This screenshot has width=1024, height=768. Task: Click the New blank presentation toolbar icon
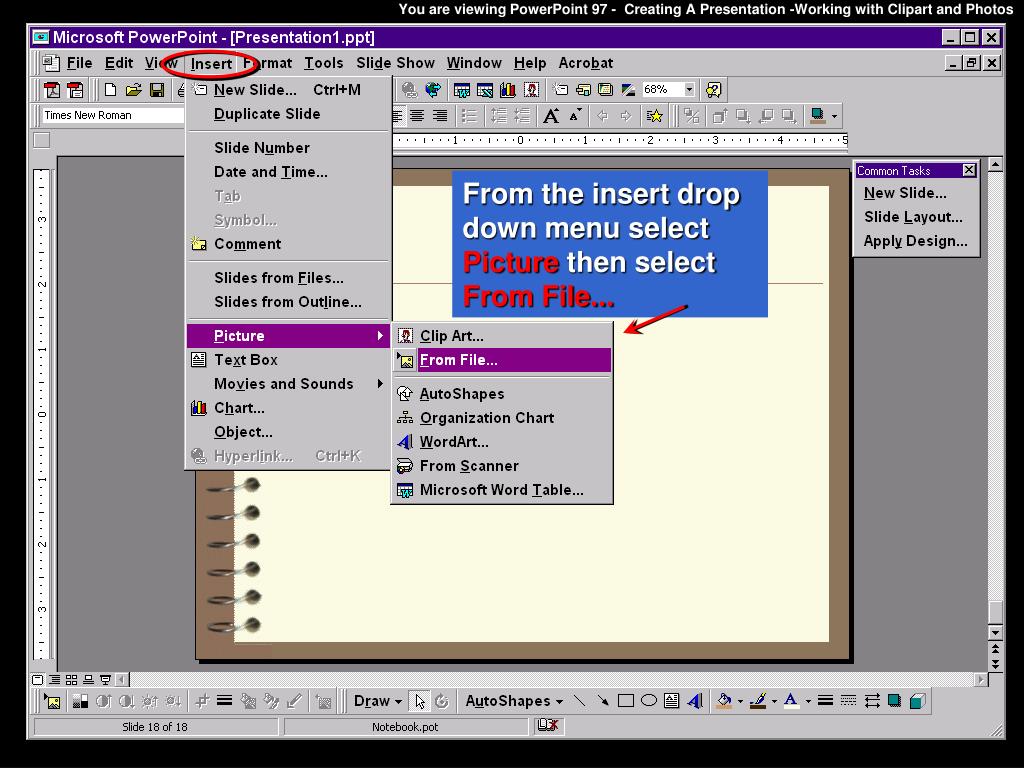tap(110, 89)
